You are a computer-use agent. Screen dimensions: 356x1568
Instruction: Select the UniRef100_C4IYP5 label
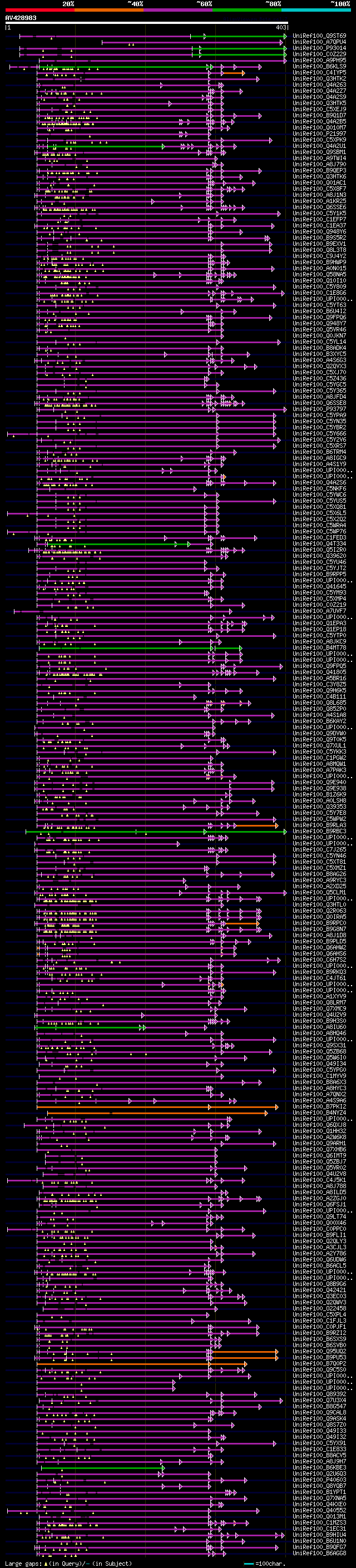(319, 72)
